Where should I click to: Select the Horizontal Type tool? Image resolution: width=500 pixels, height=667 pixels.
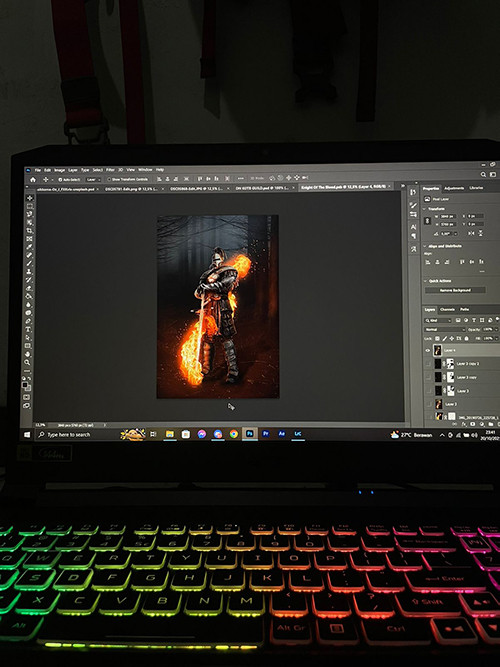click(29, 329)
